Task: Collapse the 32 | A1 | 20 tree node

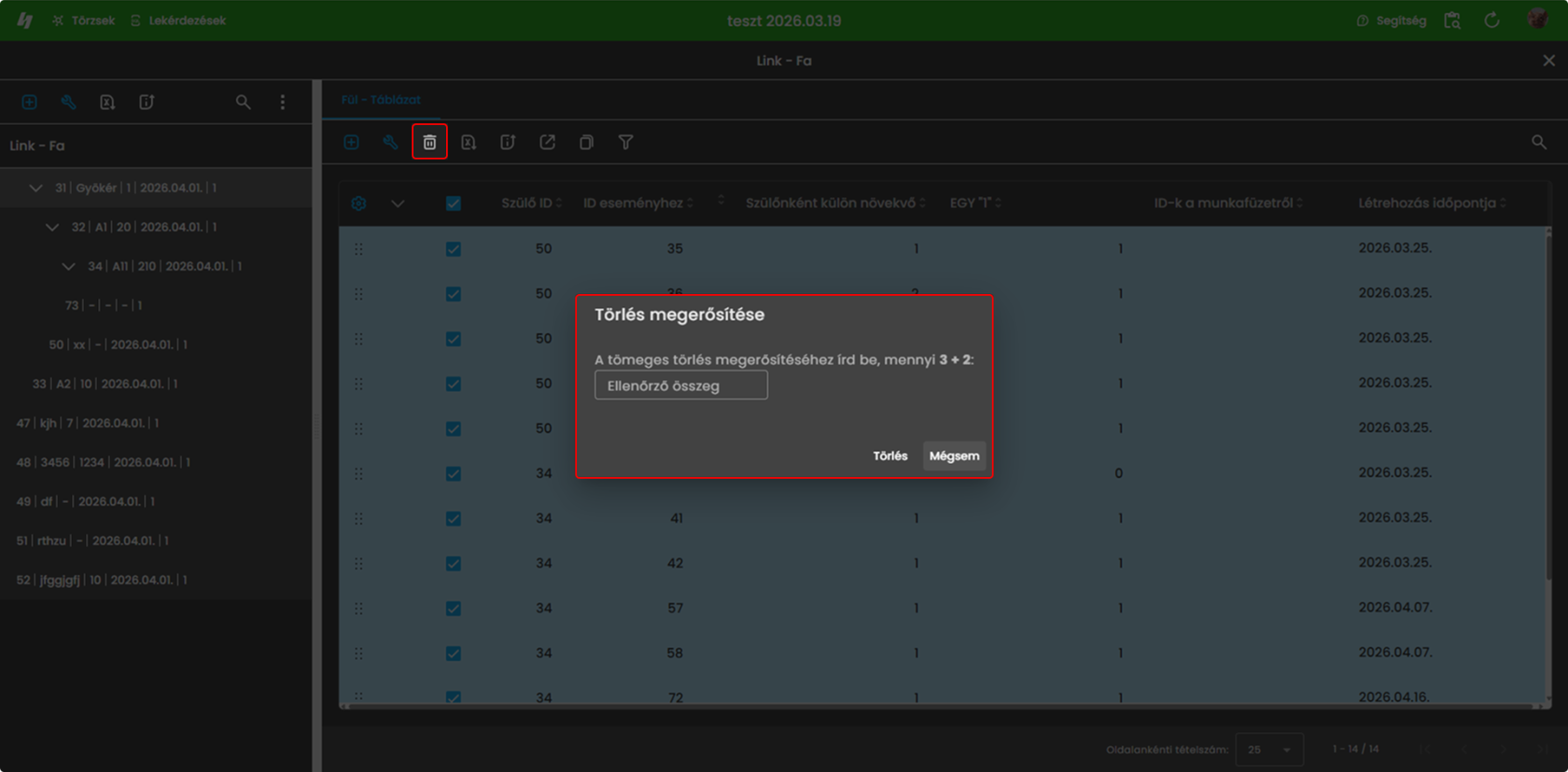Action: [x=52, y=227]
